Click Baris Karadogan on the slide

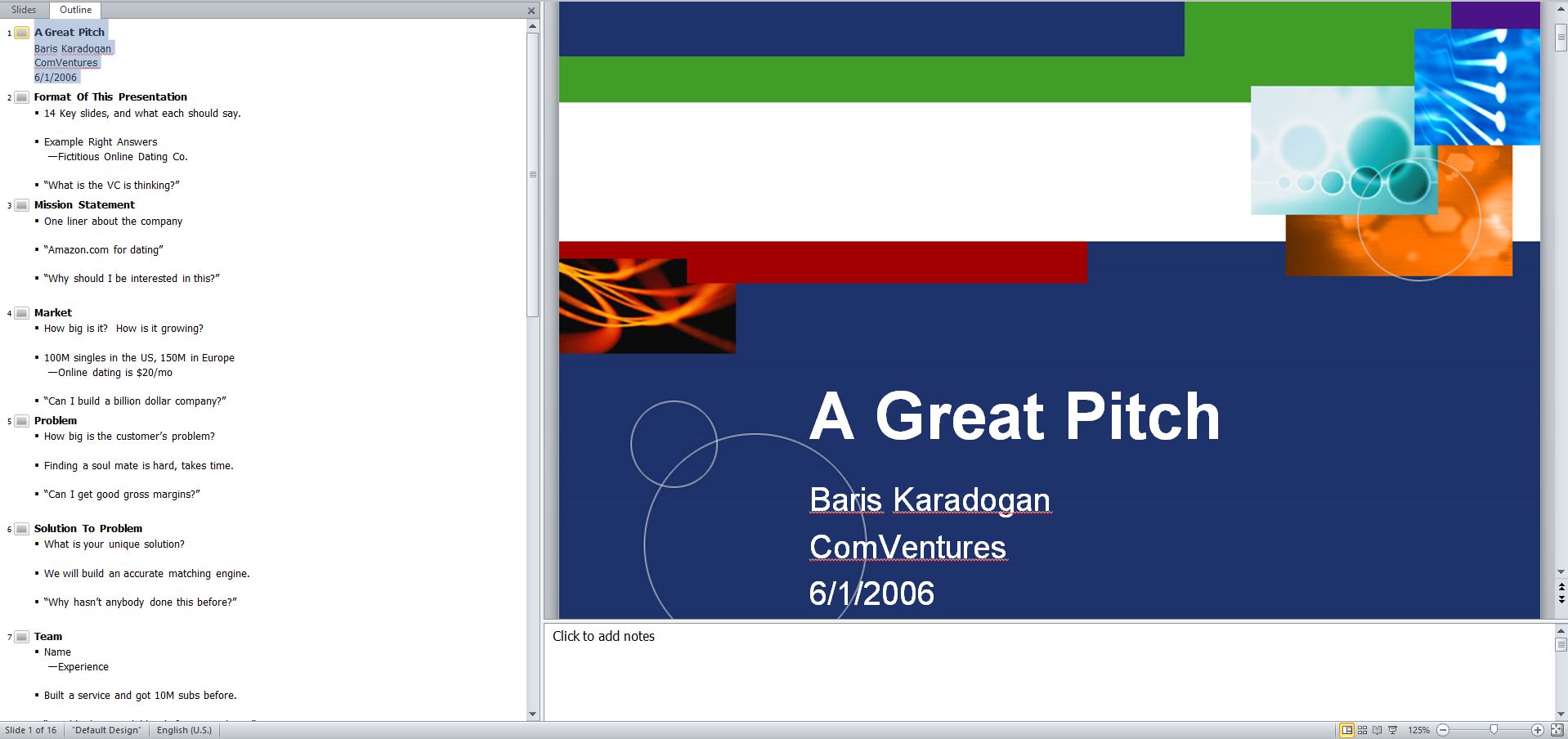coord(930,499)
